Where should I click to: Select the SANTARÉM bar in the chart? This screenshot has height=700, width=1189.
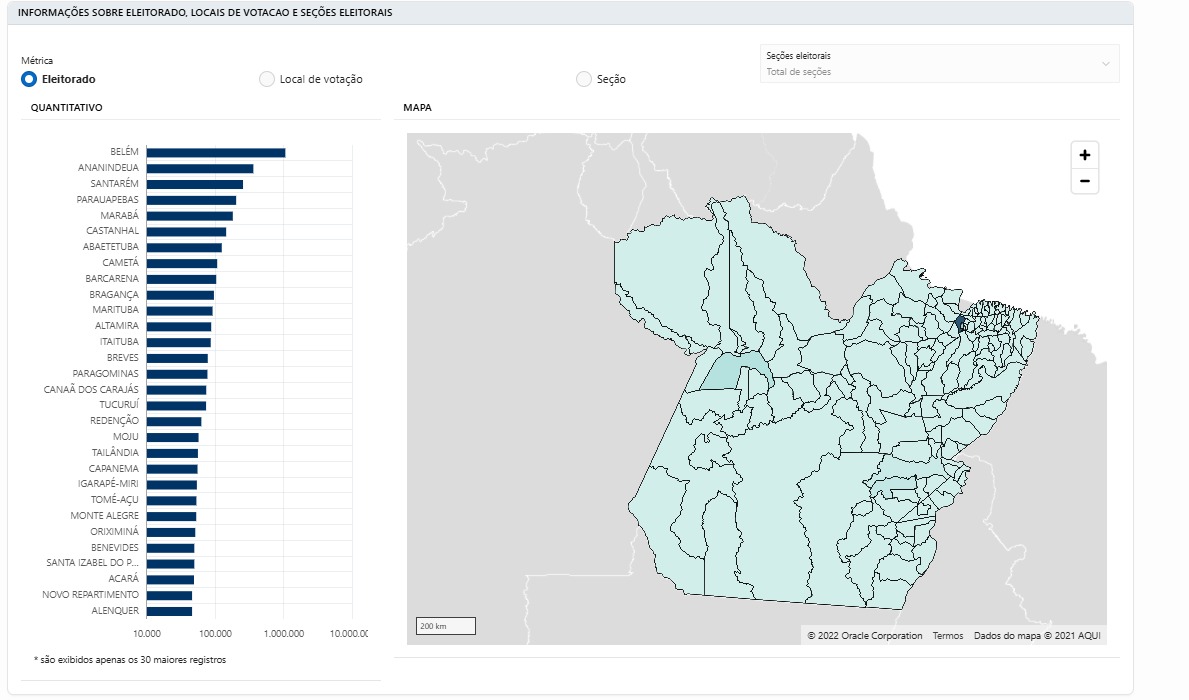(x=195, y=184)
